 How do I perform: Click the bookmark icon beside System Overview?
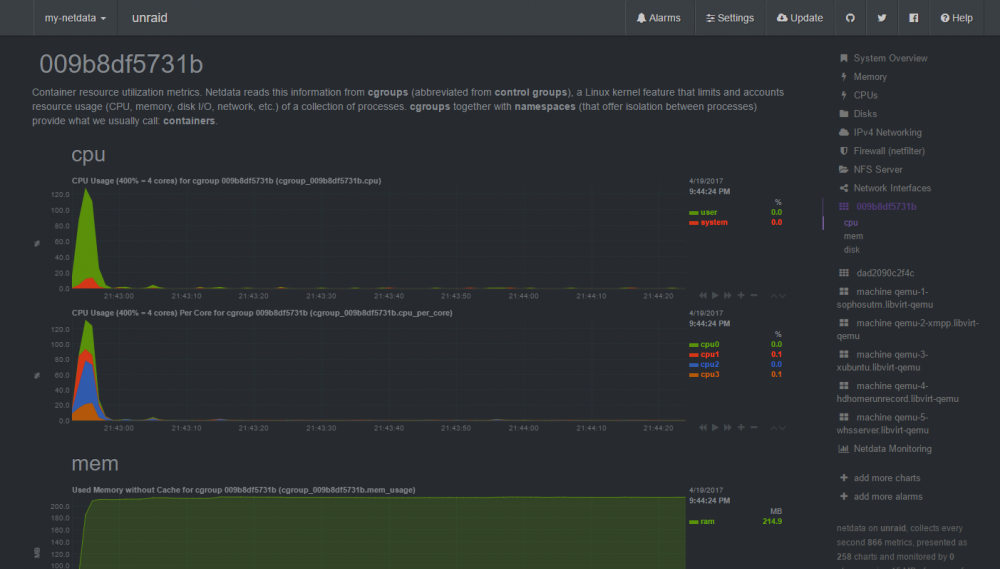coord(844,58)
